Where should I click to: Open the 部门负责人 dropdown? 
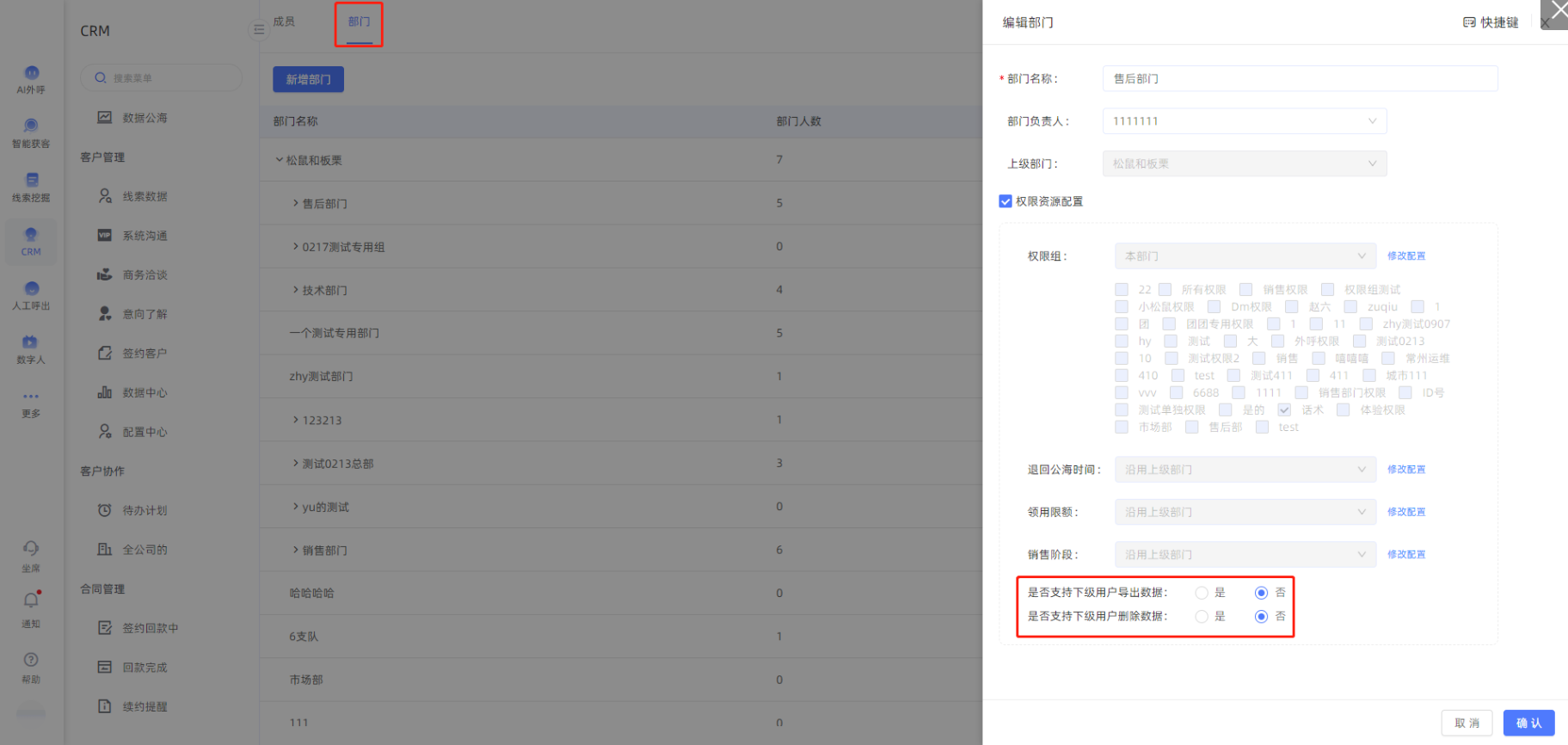click(1244, 121)
